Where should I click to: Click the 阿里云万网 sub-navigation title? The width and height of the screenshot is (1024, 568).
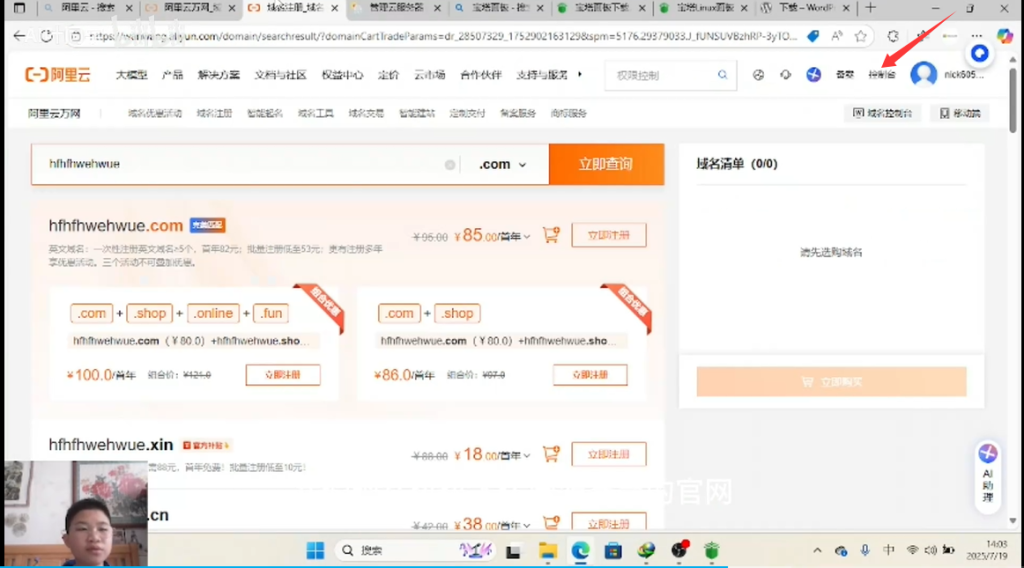tap(54, 114)
